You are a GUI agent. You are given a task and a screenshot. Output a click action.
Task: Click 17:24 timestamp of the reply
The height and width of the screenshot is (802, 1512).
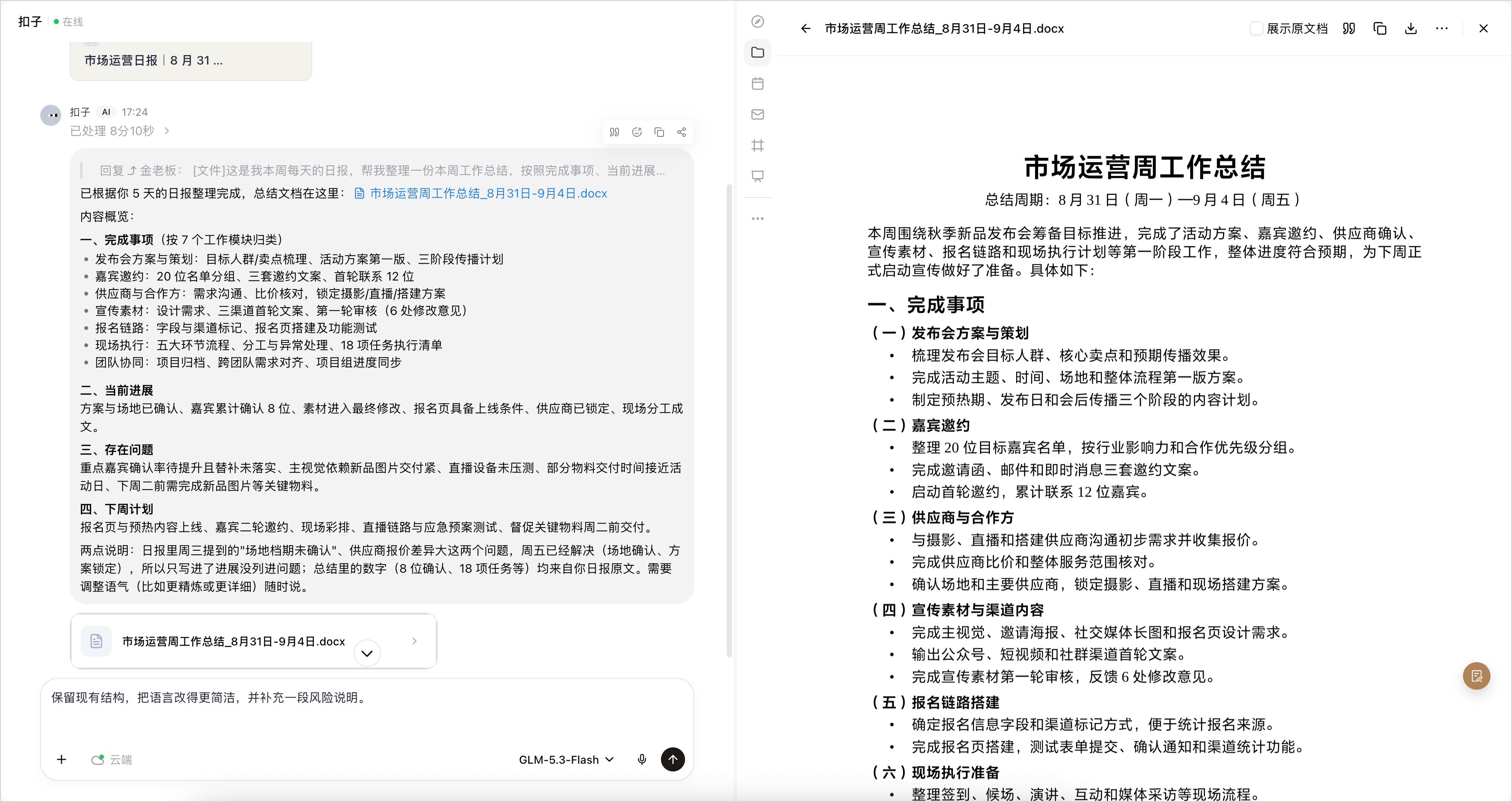pos(135,111)
